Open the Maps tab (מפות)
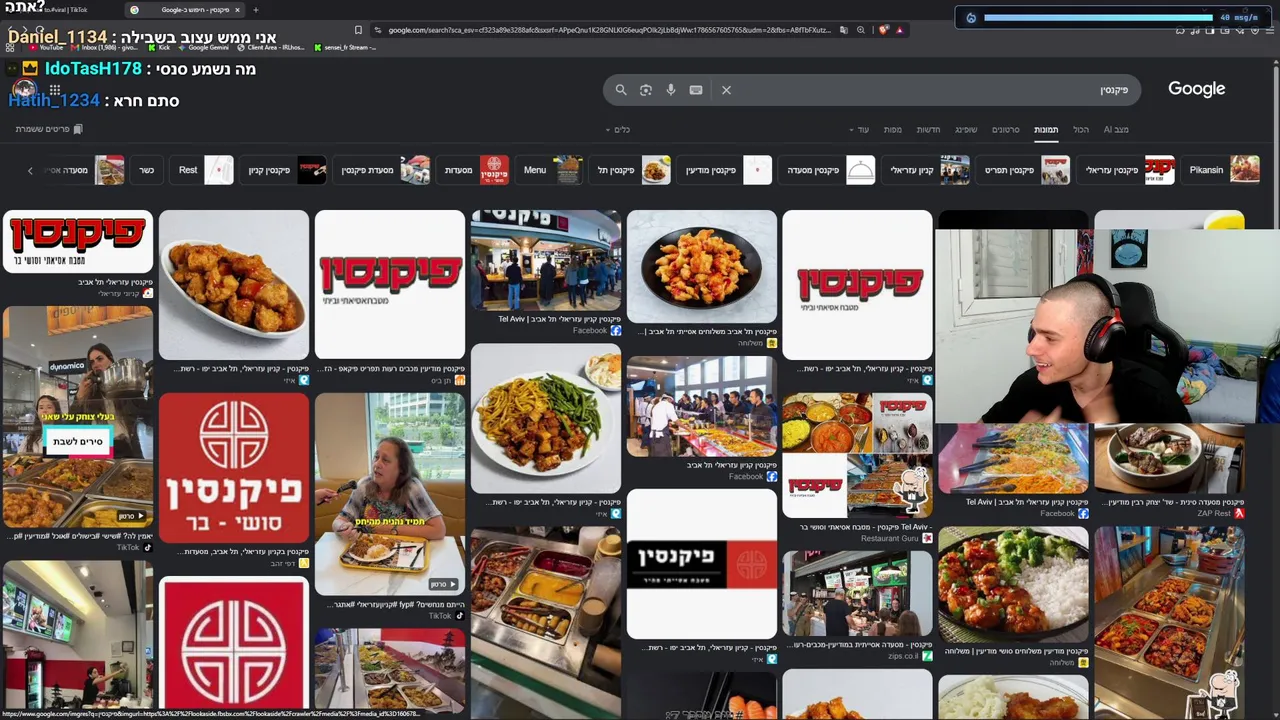The width and height of the screenshot is (1280, 720). tap(893, 130)
